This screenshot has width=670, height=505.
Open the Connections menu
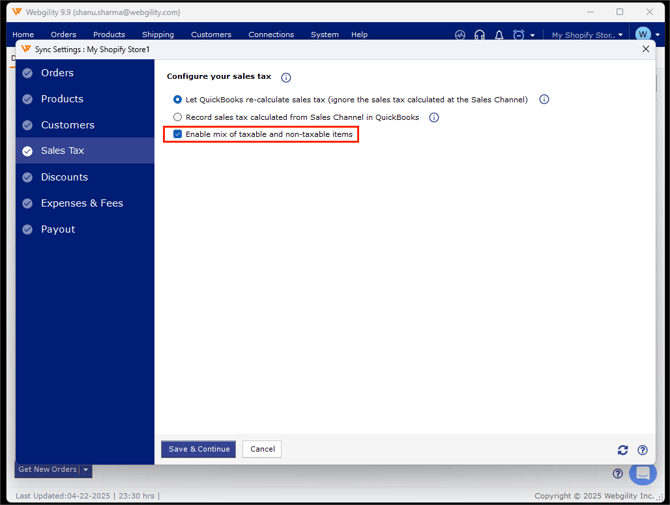271,35
